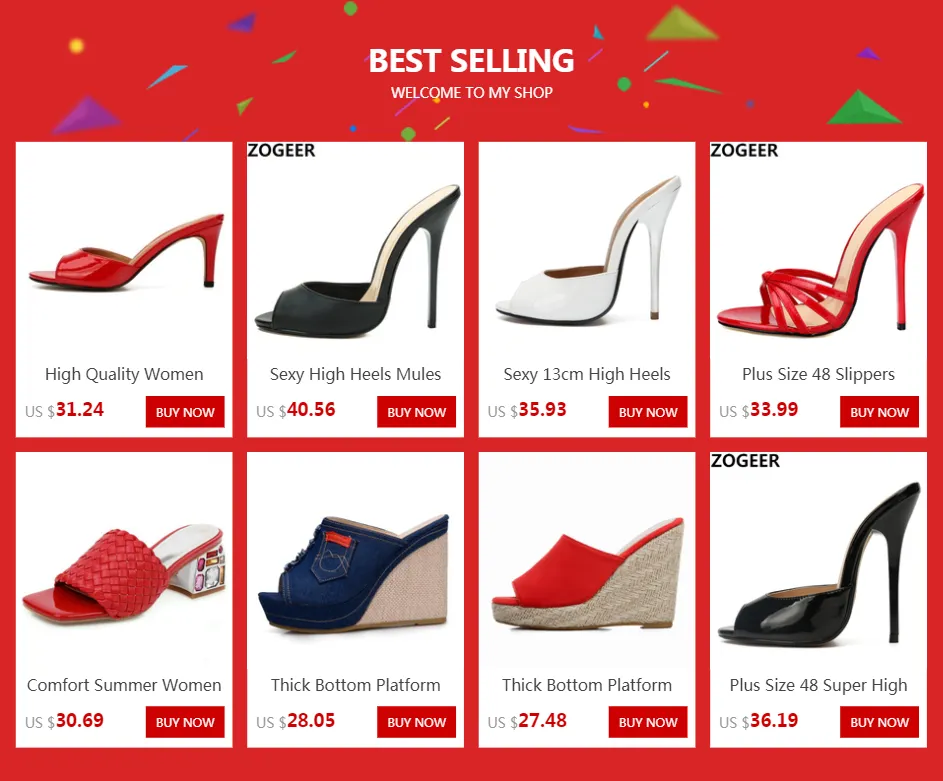Open the black patent stiletto mule image
The image size is (943, 781).
tap(819, 561)
